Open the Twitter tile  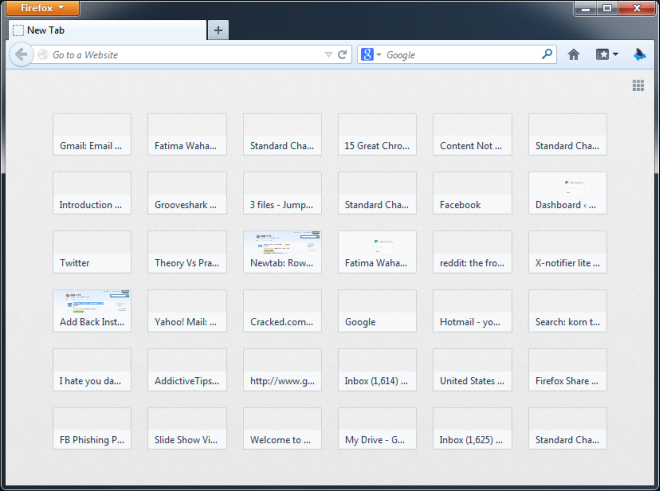click(x=92, y=252)
